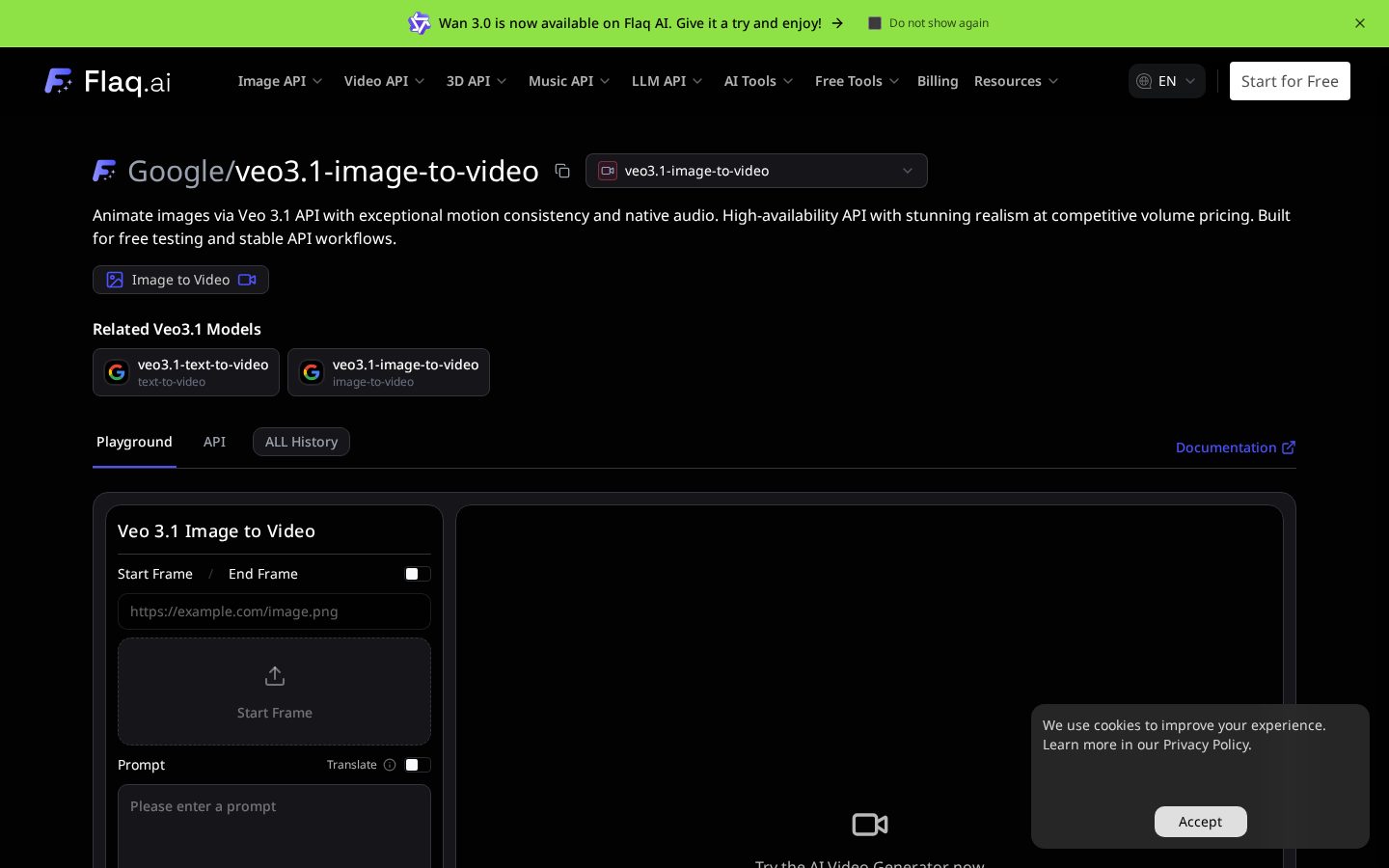
Task: Open ALL History
Action: [x=301, y=442]
